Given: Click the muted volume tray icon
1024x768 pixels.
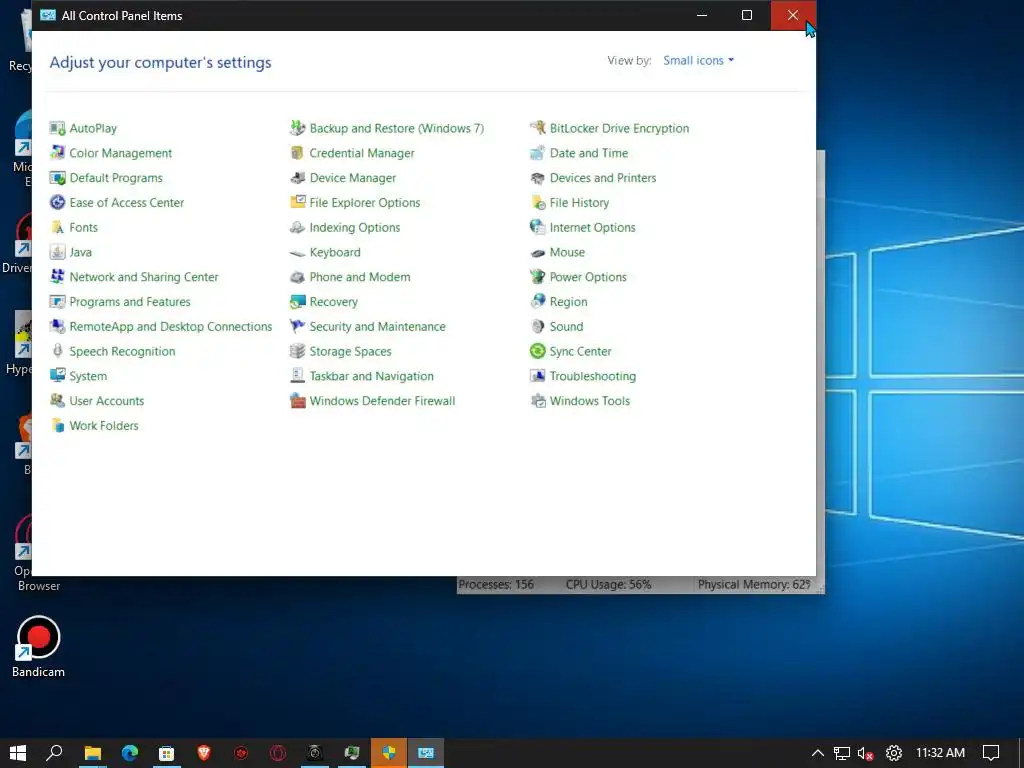Looking at the screenshot, I should [866, 753].
